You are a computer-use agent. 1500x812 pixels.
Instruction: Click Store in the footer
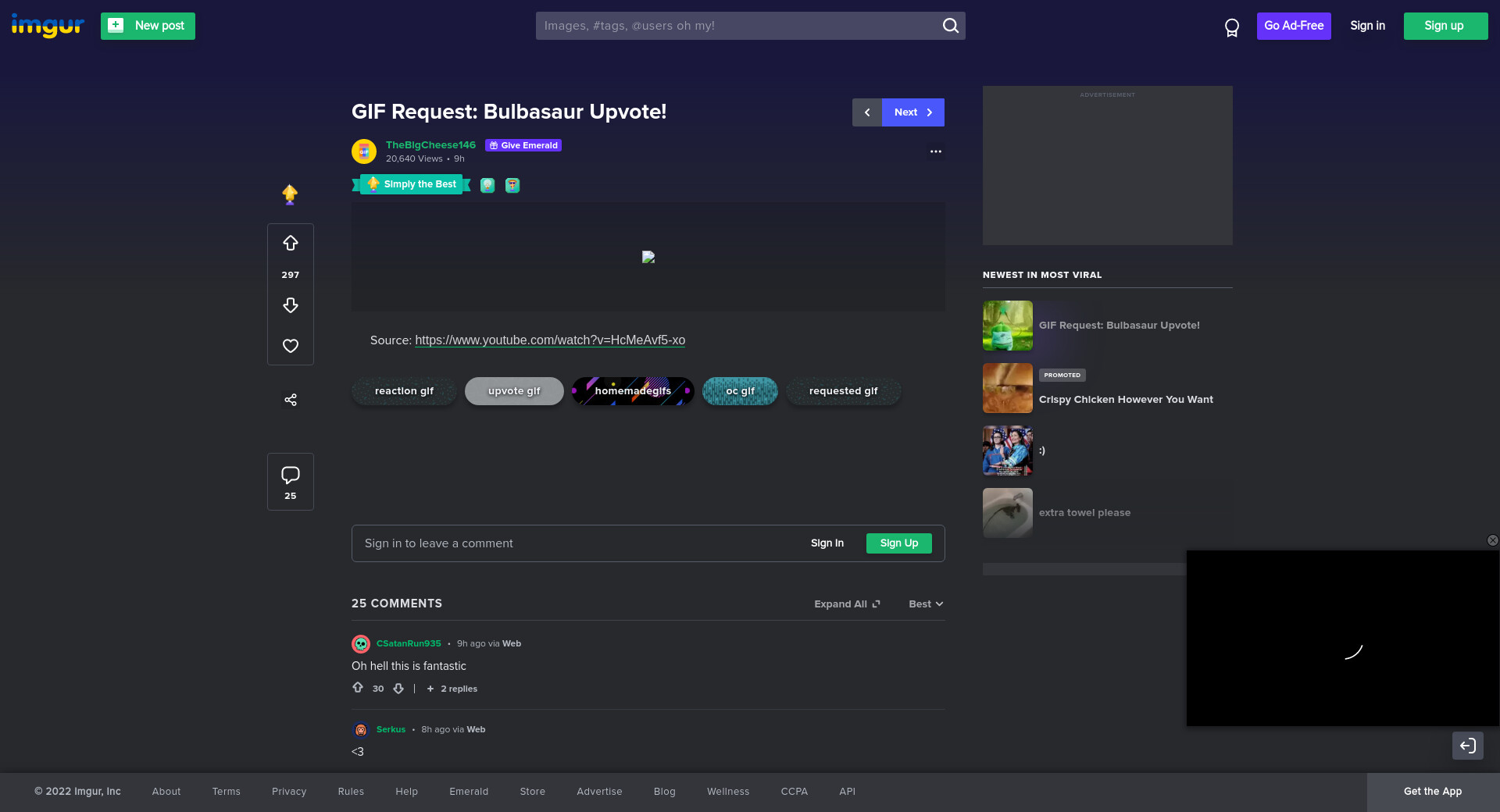click(x=533, y=792)
